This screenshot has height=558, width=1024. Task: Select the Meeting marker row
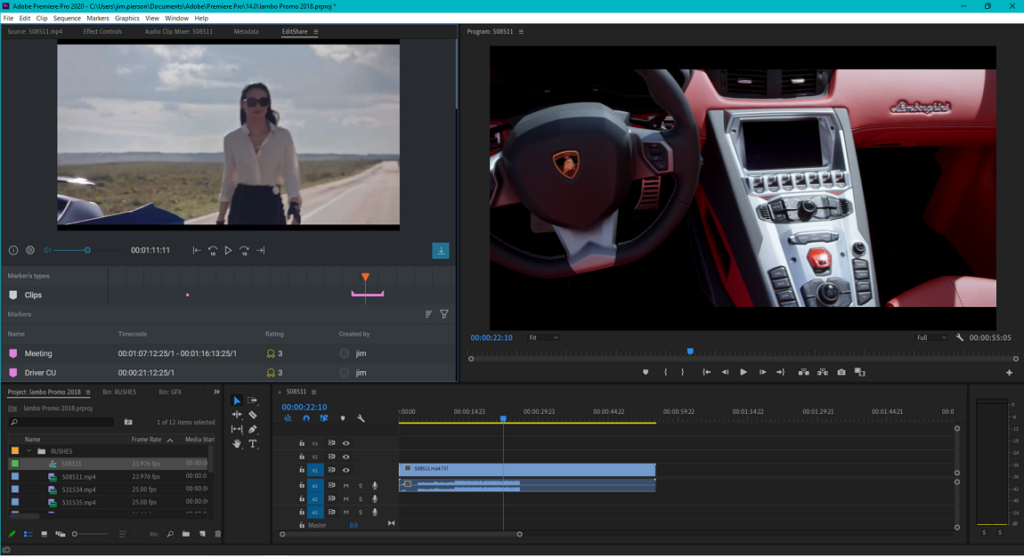229,353
